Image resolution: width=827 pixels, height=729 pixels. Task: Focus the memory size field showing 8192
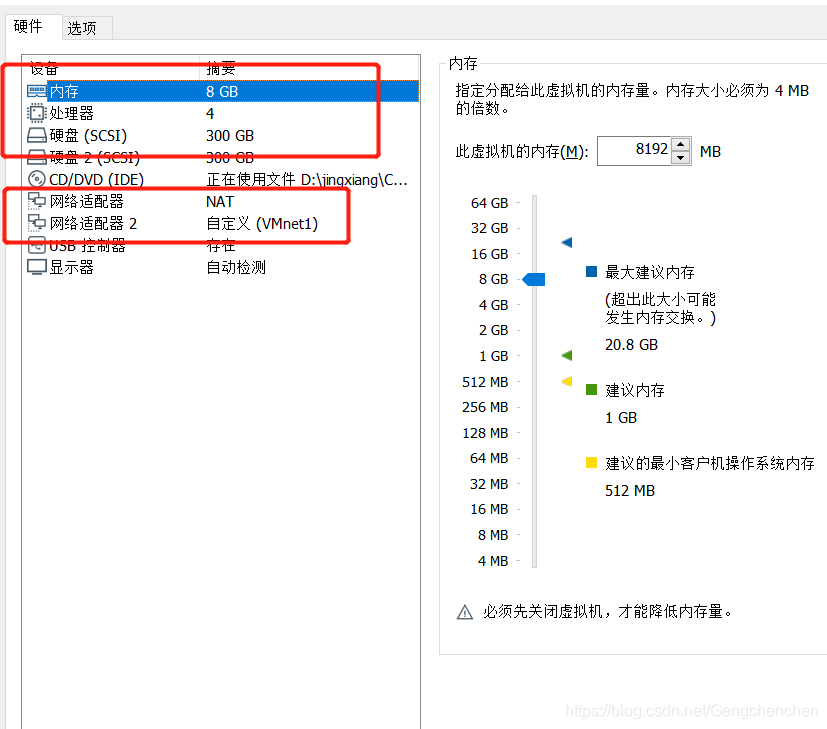click(633, 150)
